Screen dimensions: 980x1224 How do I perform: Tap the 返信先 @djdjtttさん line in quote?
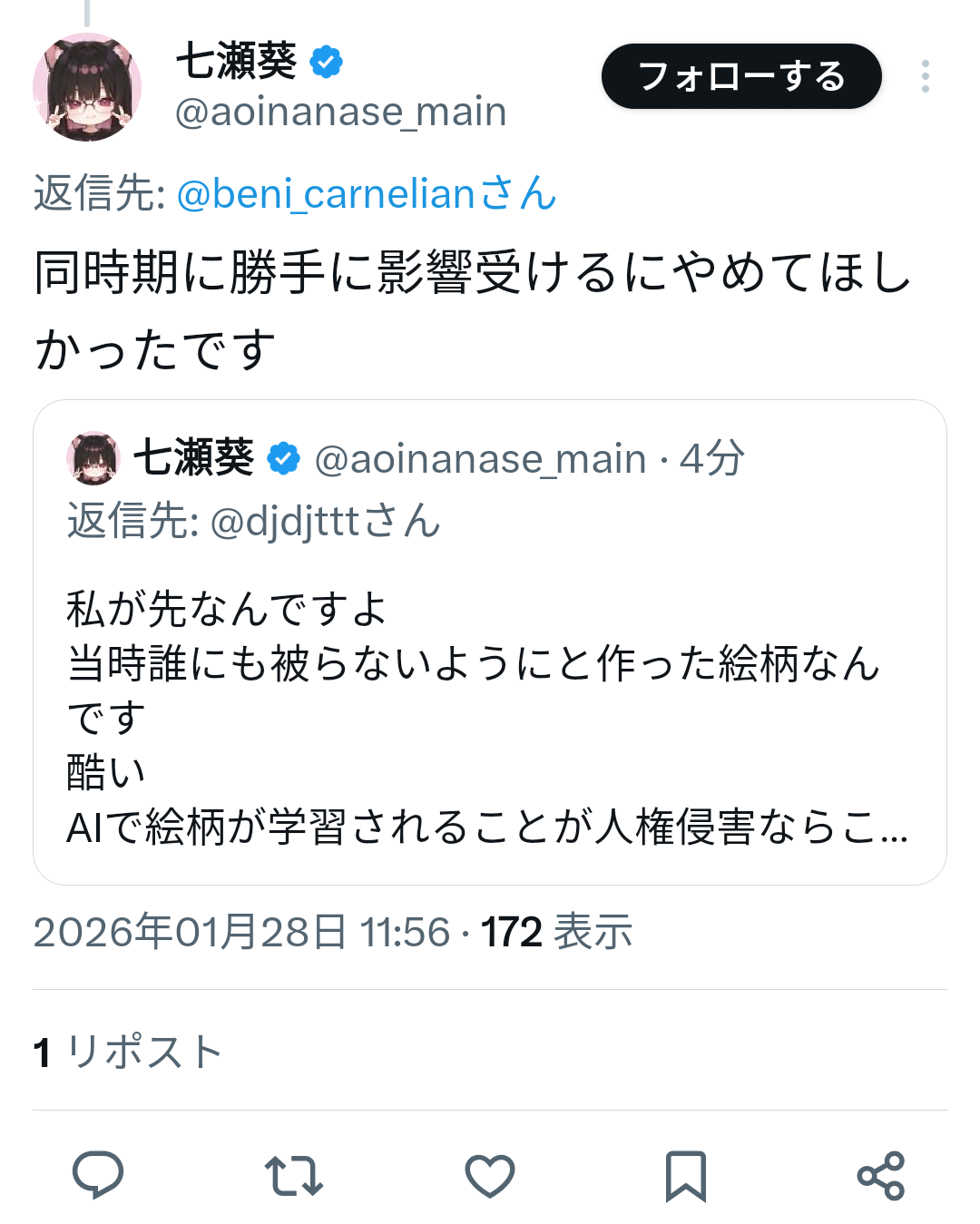pyautogui.click(x=253, y=522)
